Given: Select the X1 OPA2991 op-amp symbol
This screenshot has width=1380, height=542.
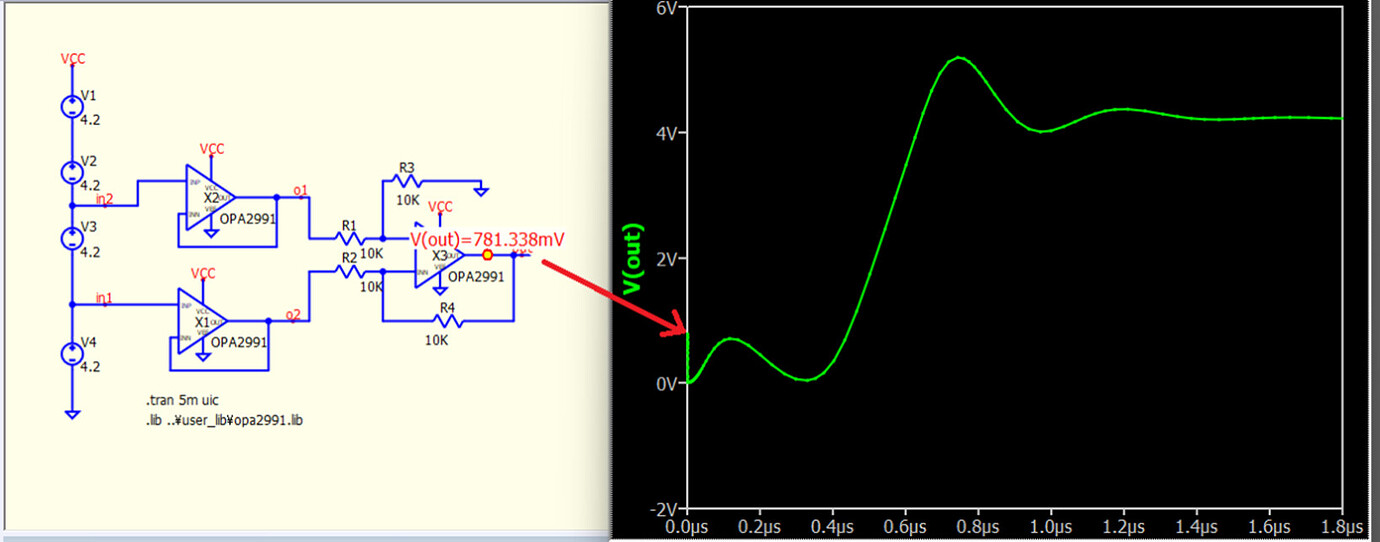Looking at the screenshot, I should [x=202, y=321].
